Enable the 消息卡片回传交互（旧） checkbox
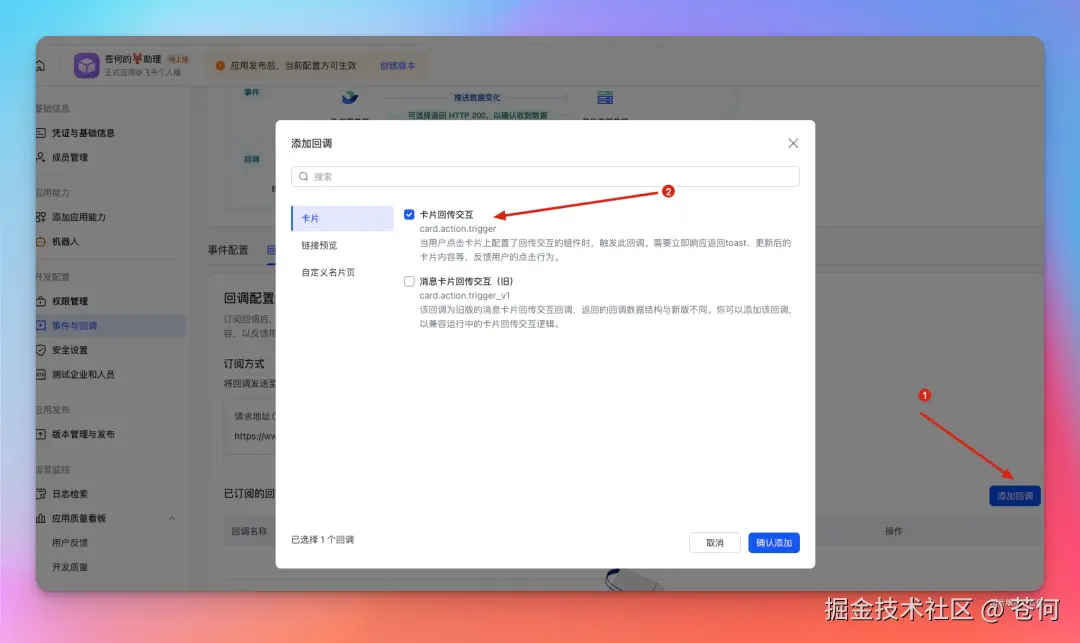This screenshot has height=643, width=1080. click(x=409, y=281)
